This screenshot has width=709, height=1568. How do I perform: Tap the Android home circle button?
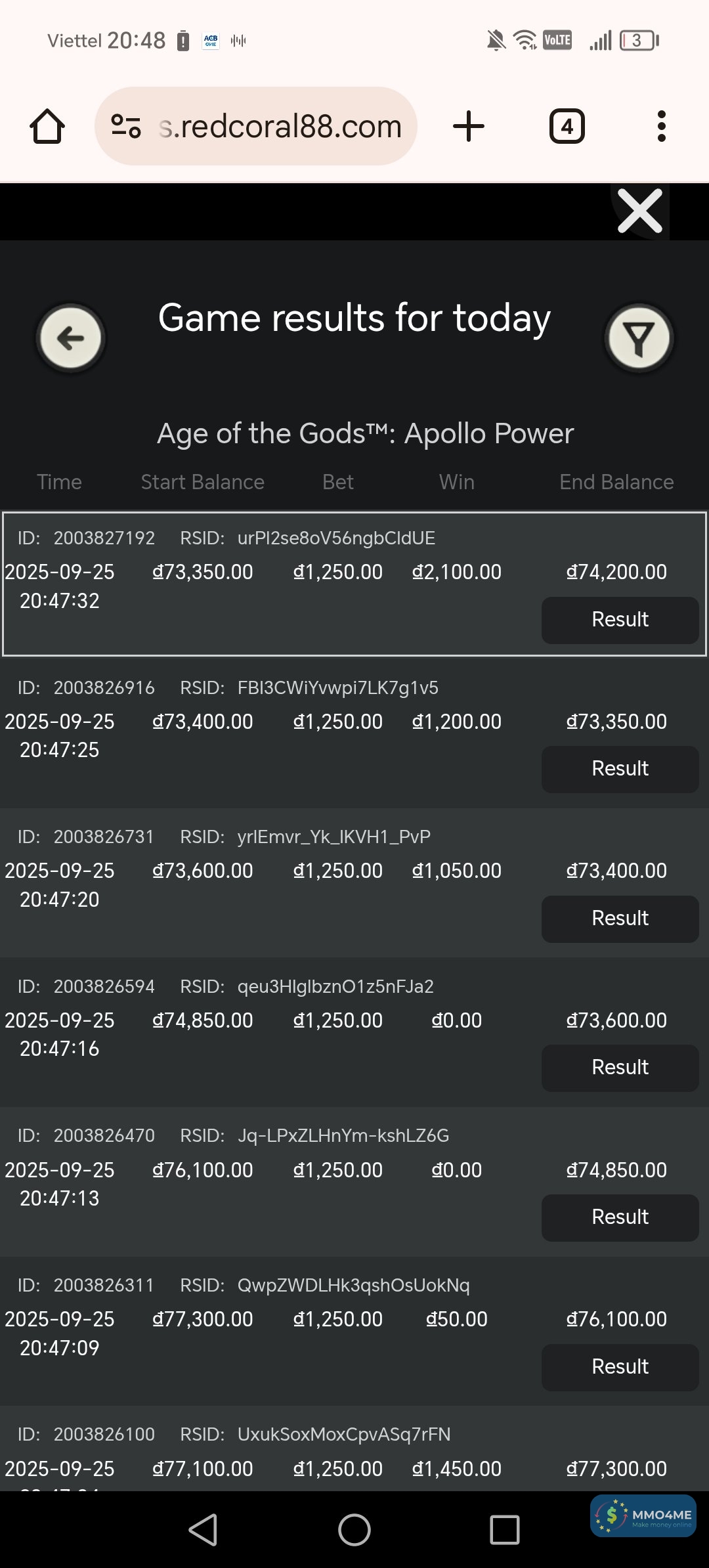354,1530
